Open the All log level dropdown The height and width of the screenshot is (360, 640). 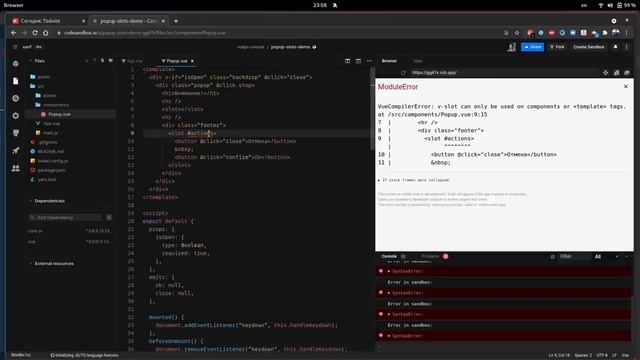[598, 257]
